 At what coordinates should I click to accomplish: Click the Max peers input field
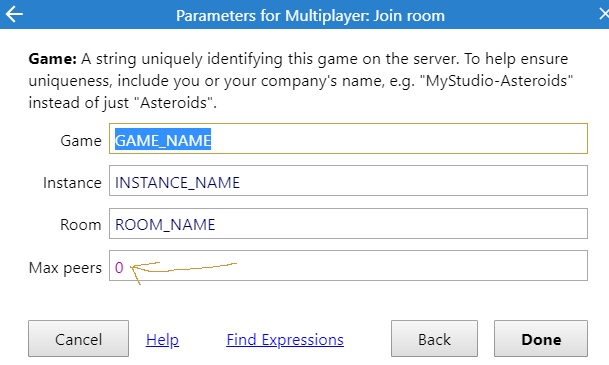[348, 266]
